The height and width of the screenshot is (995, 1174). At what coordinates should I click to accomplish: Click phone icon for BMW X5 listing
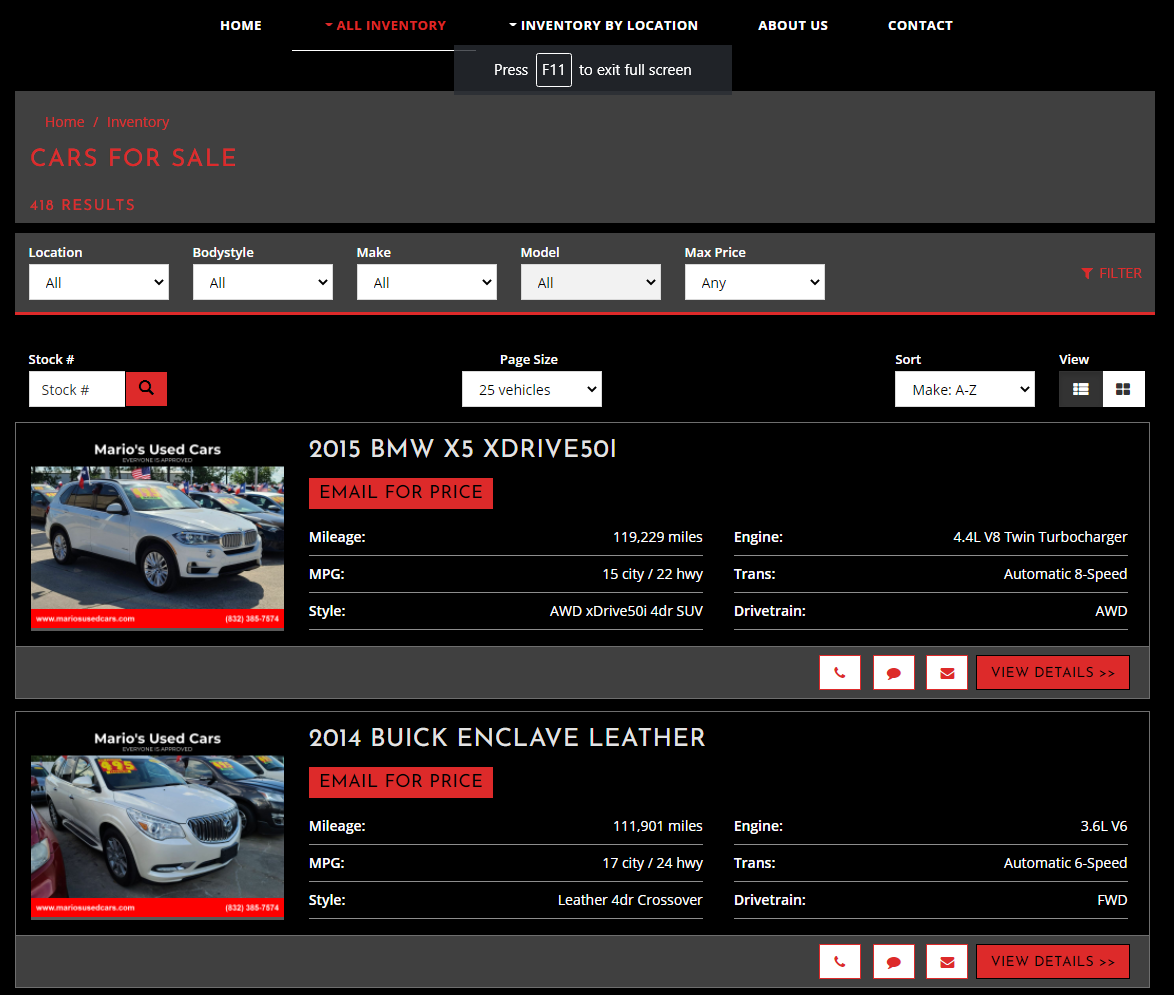click(x=840, y=672)
